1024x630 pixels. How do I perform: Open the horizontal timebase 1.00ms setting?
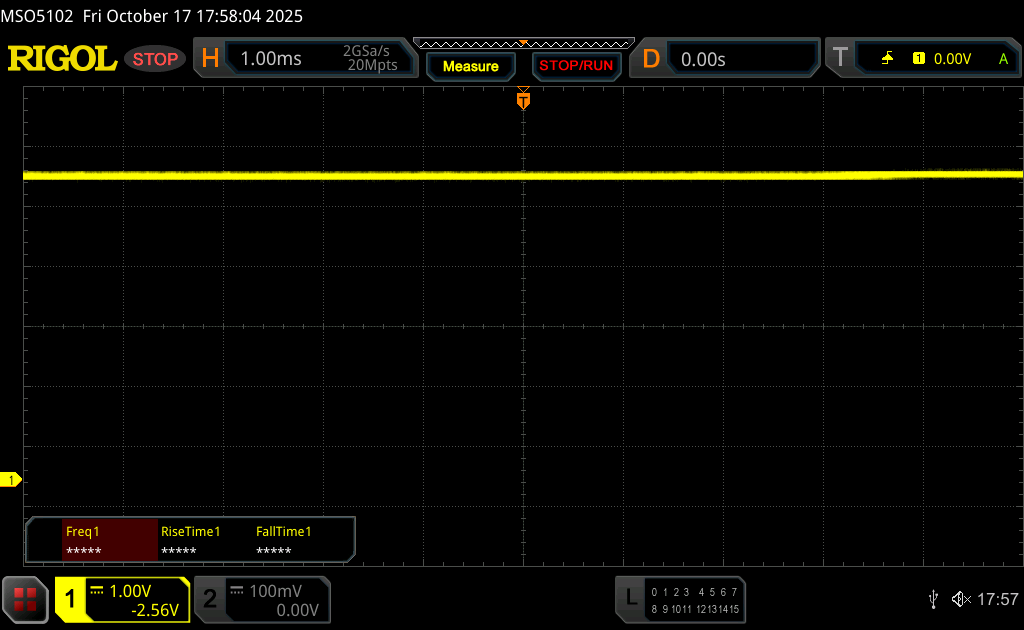pos(300,59)
